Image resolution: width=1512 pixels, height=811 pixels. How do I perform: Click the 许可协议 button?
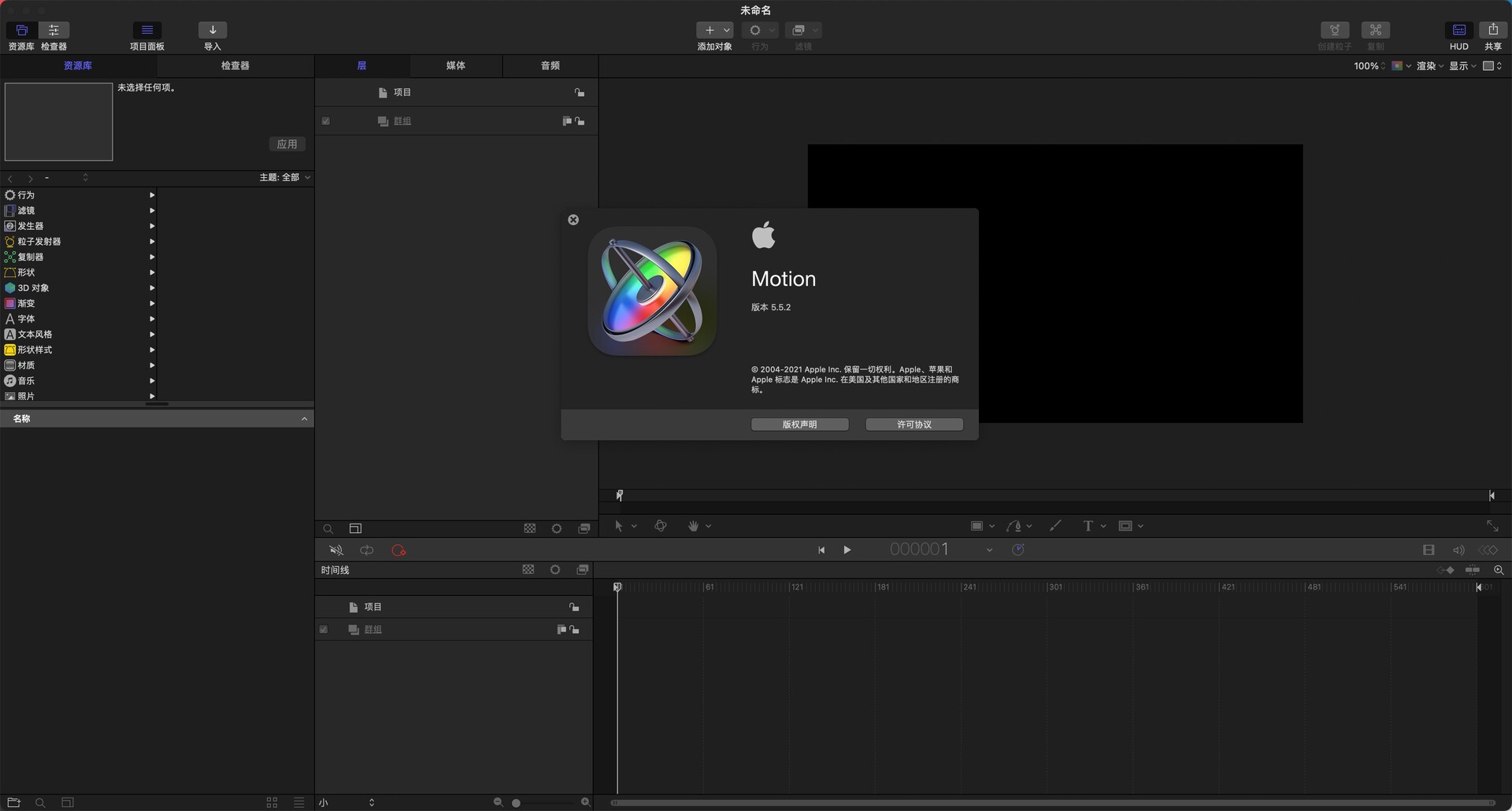(914, 424)
